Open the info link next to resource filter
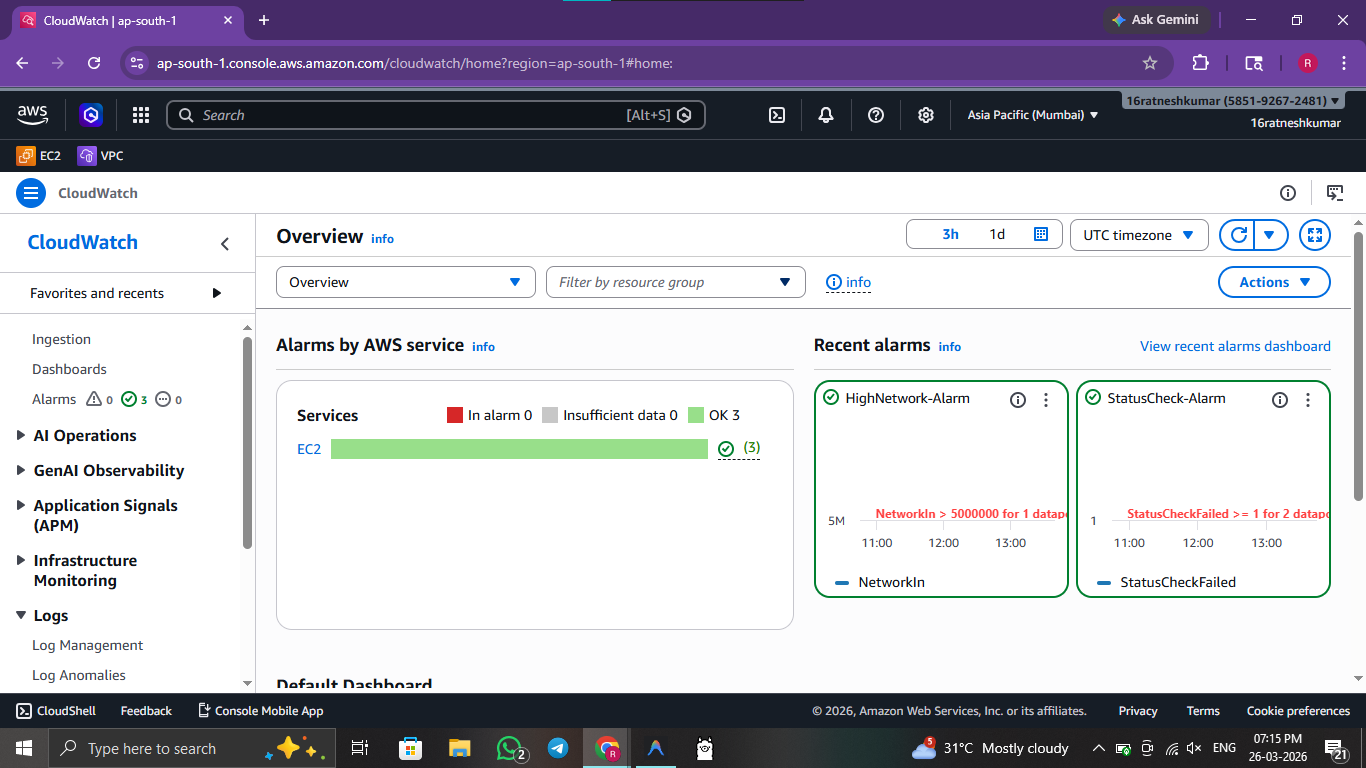Viewport: 1366px width, 768px height. coord(849,282)
